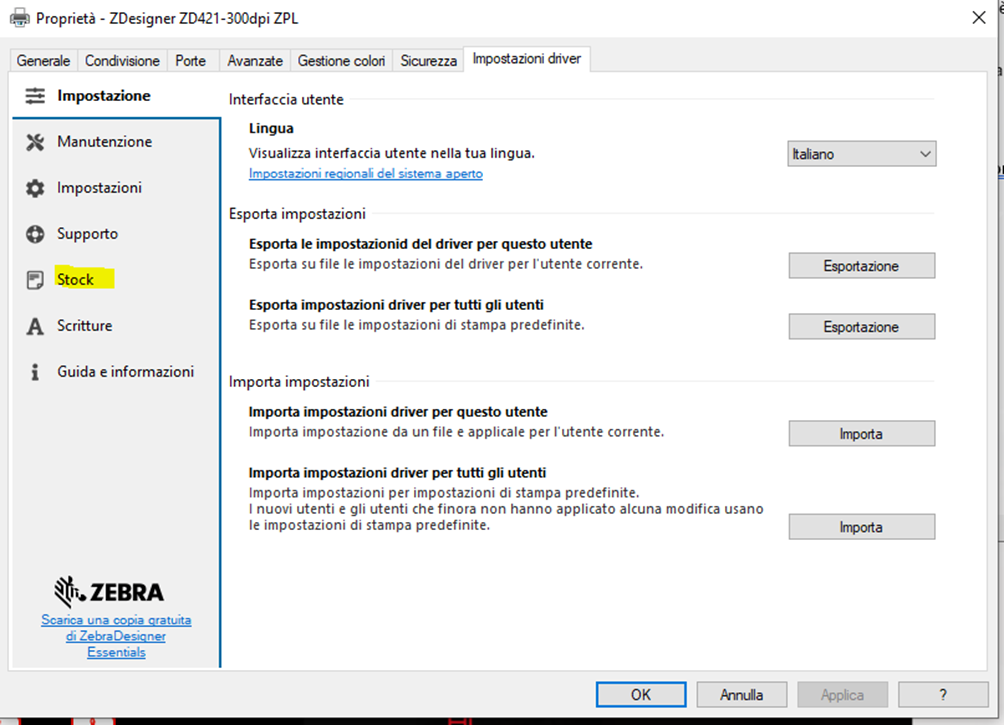1004x725 pixels.
Task: Select the Gestione colori tab
Action: pos(341,61)
